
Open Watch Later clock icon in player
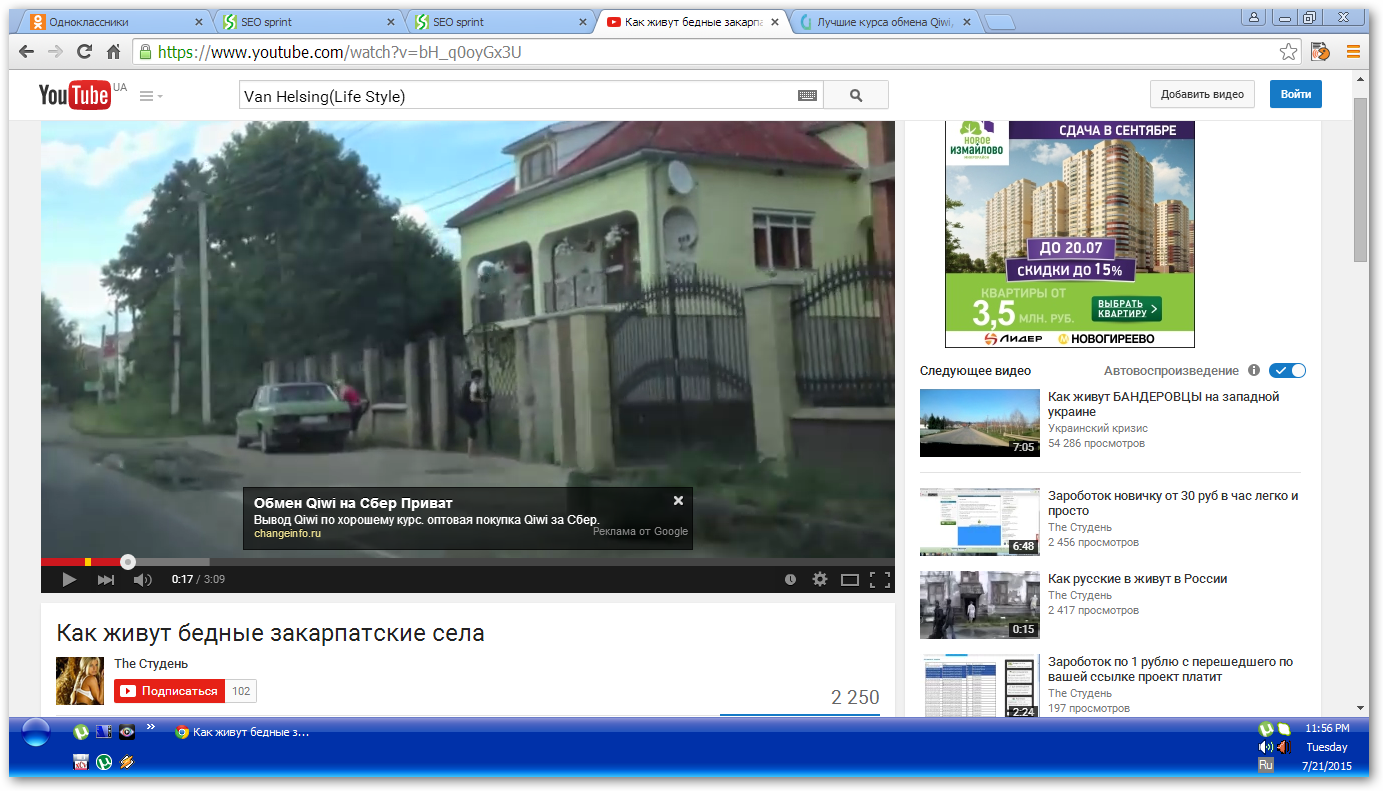click(x=790, y=579)
